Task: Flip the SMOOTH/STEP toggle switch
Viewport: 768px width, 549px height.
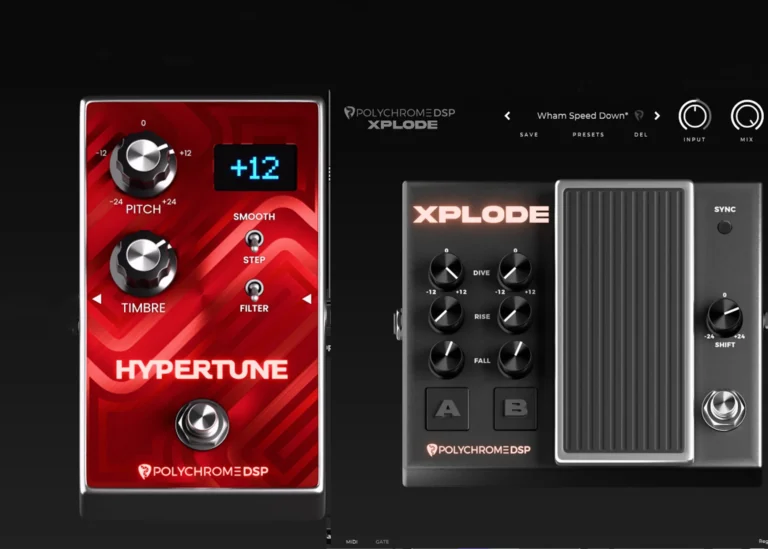Action: (254, 239)
